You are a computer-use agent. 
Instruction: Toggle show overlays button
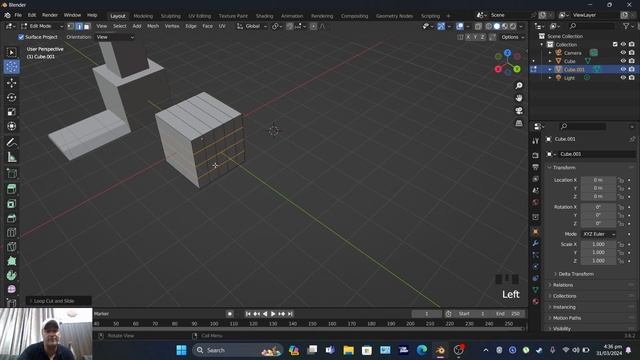pyautogui.click(x=460, y=26)
